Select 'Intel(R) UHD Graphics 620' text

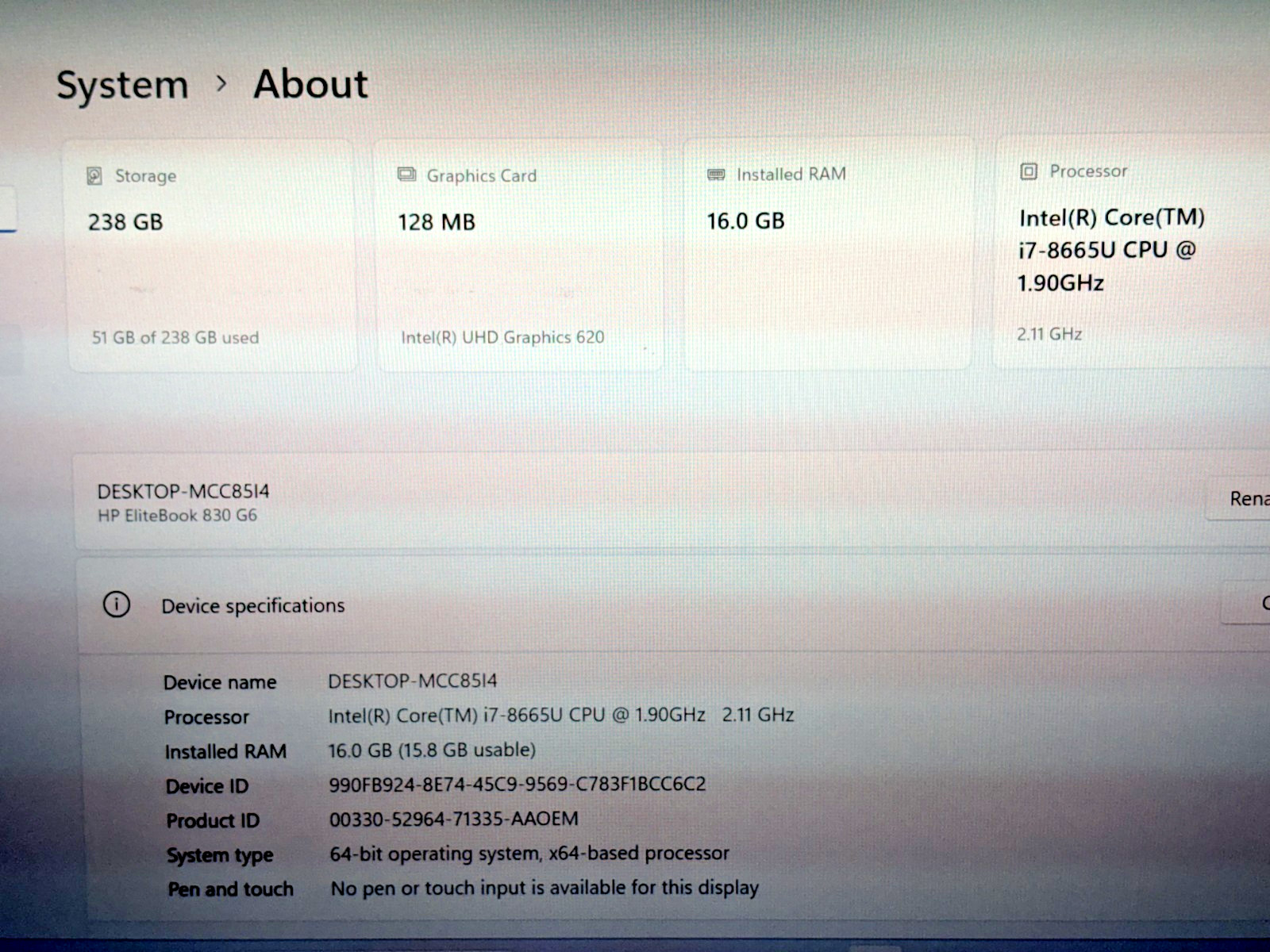click(502, 337)
